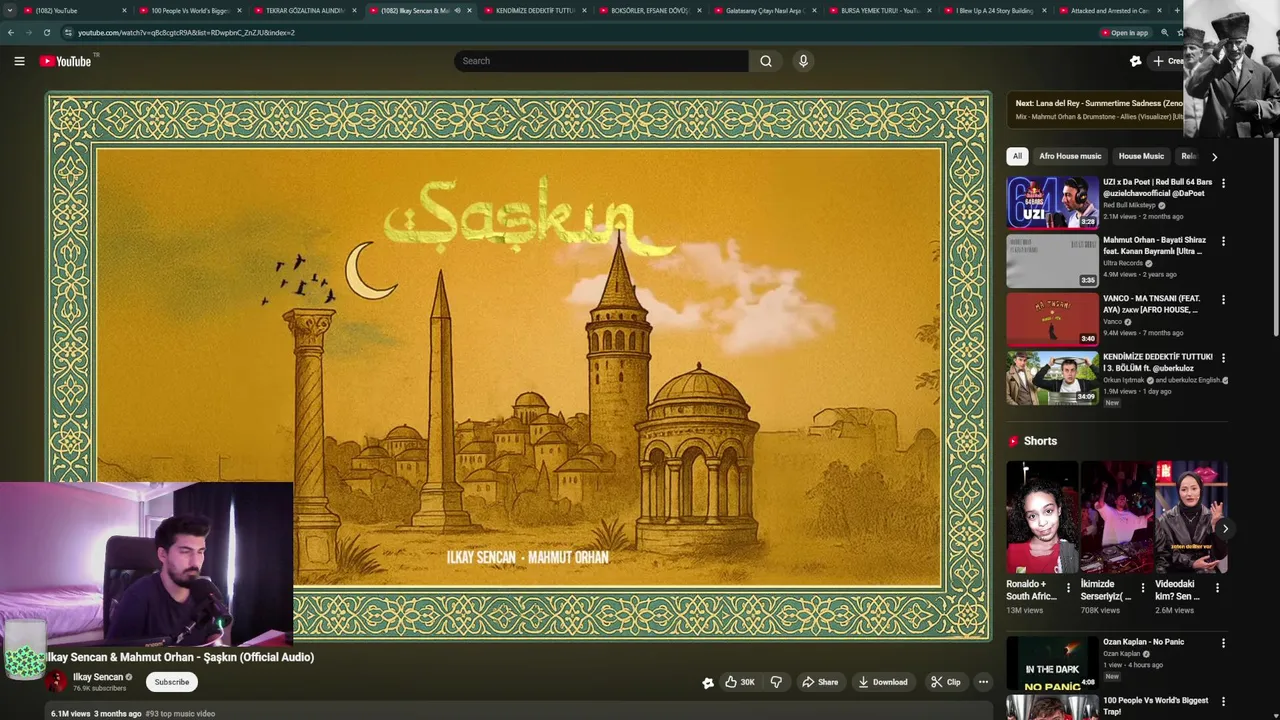Like the video (30K thumbs up)
Screen dimensions: 1280x720
pos(740,682)
